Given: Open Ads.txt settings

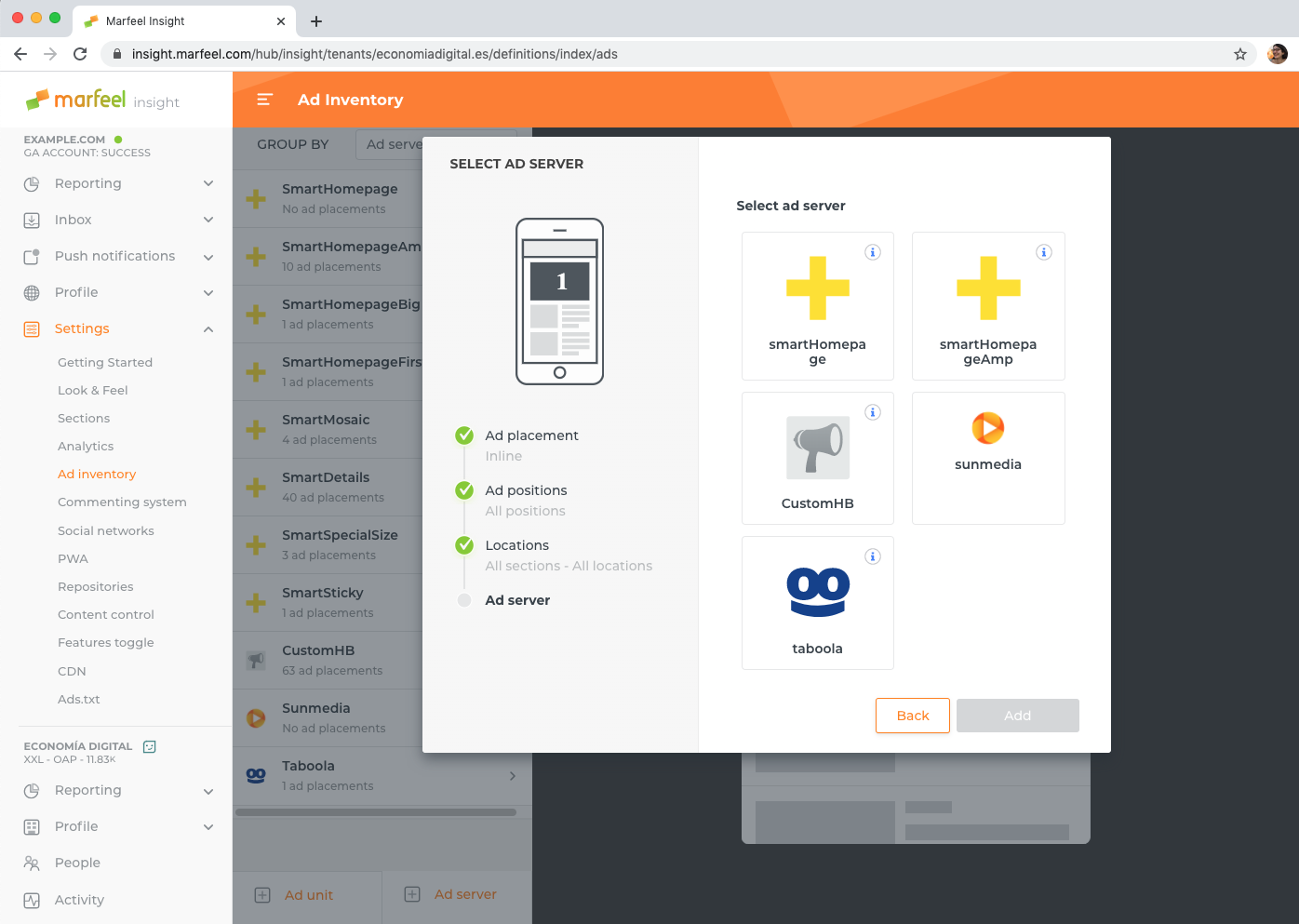Looking at the screenshot, I should click(x=79, y=700).
